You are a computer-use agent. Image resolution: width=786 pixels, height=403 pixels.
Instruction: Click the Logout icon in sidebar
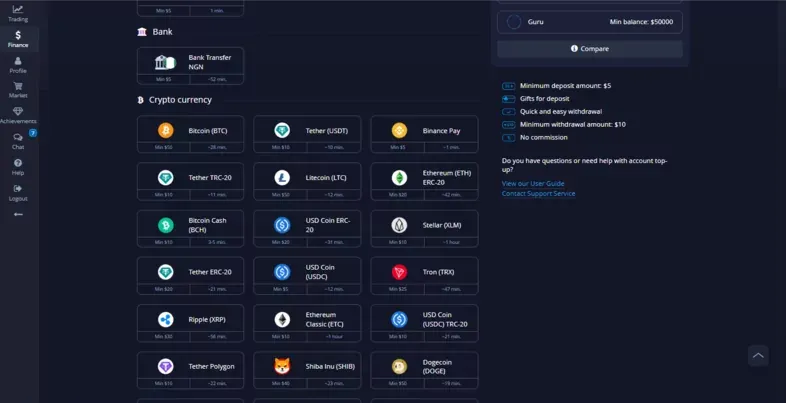[18, 188]
